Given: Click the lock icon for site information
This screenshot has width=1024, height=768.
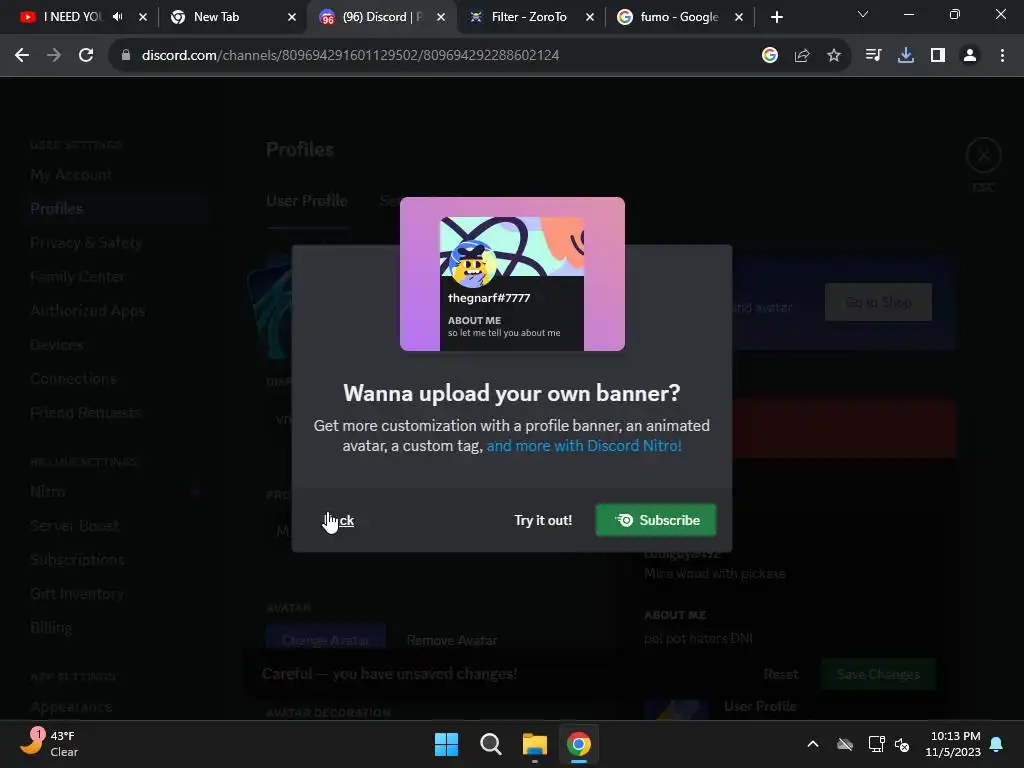Looking at the screenshot, I should coord(126,56).
